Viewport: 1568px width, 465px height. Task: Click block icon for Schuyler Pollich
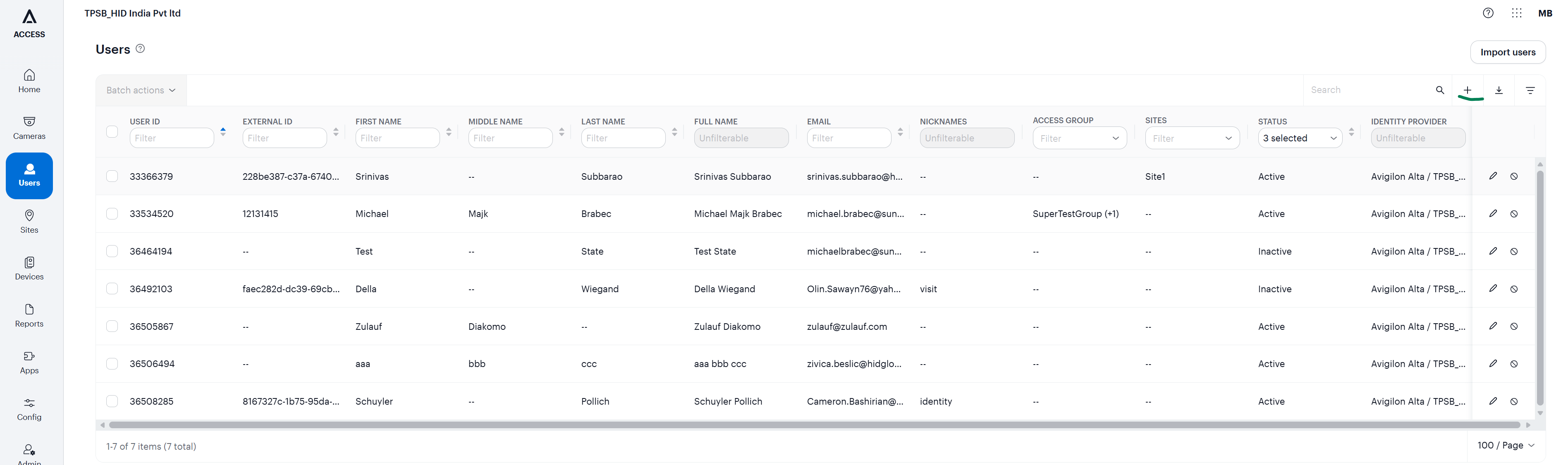1514,402
